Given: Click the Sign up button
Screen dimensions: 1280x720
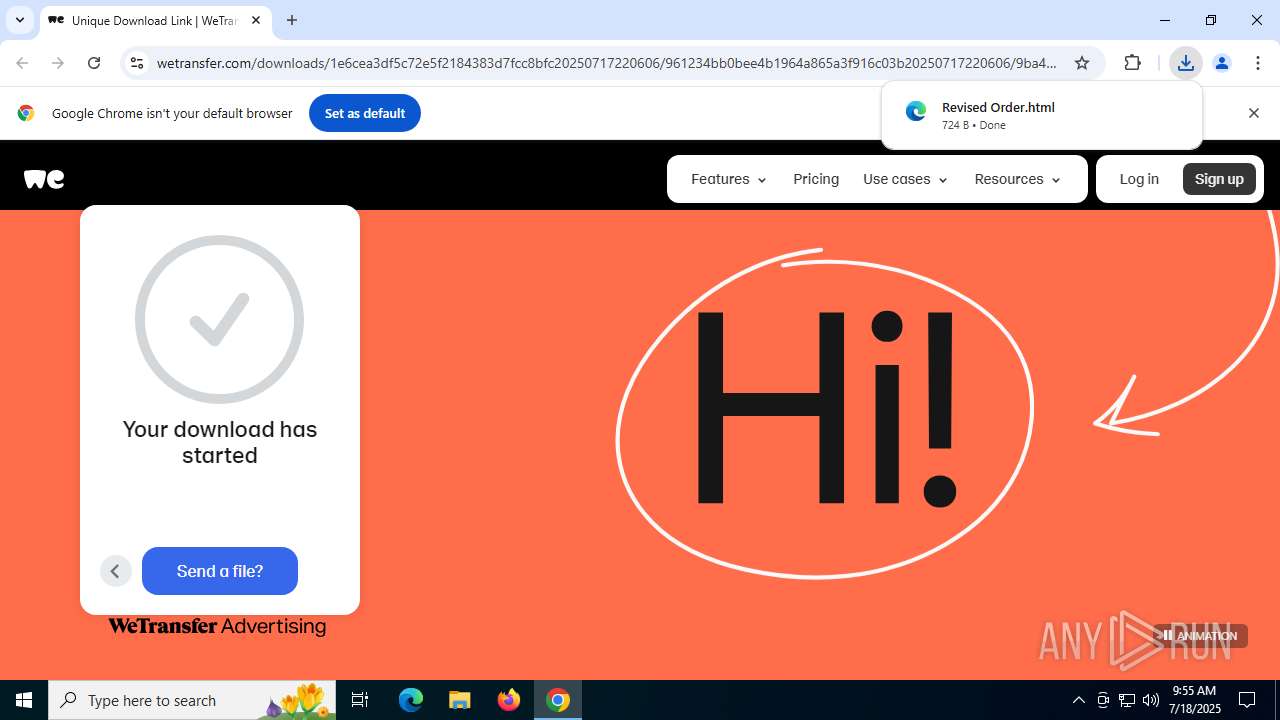Looking at the screenshot, I should (x=1219, y=179).
